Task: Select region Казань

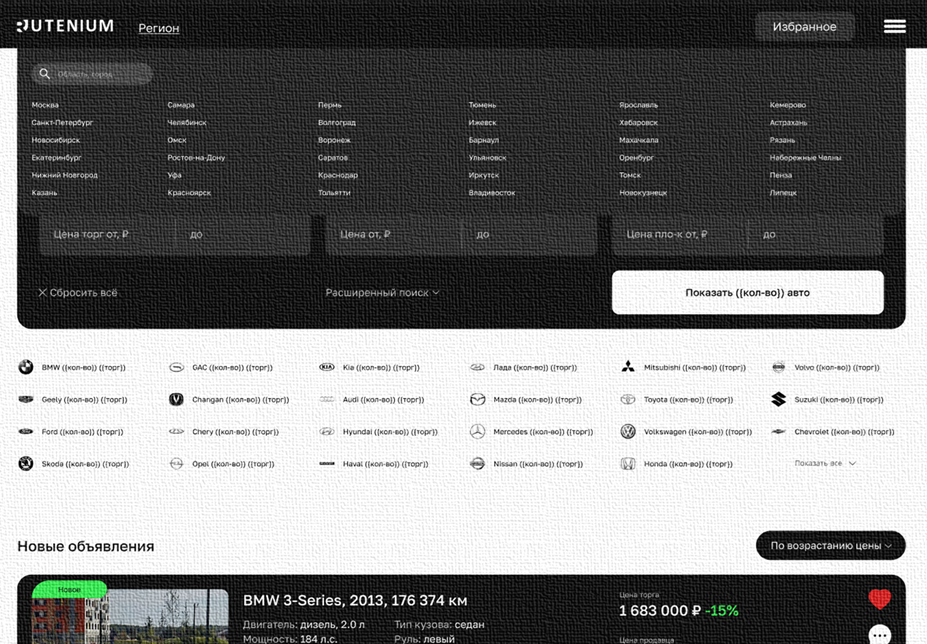Action: 44,193
